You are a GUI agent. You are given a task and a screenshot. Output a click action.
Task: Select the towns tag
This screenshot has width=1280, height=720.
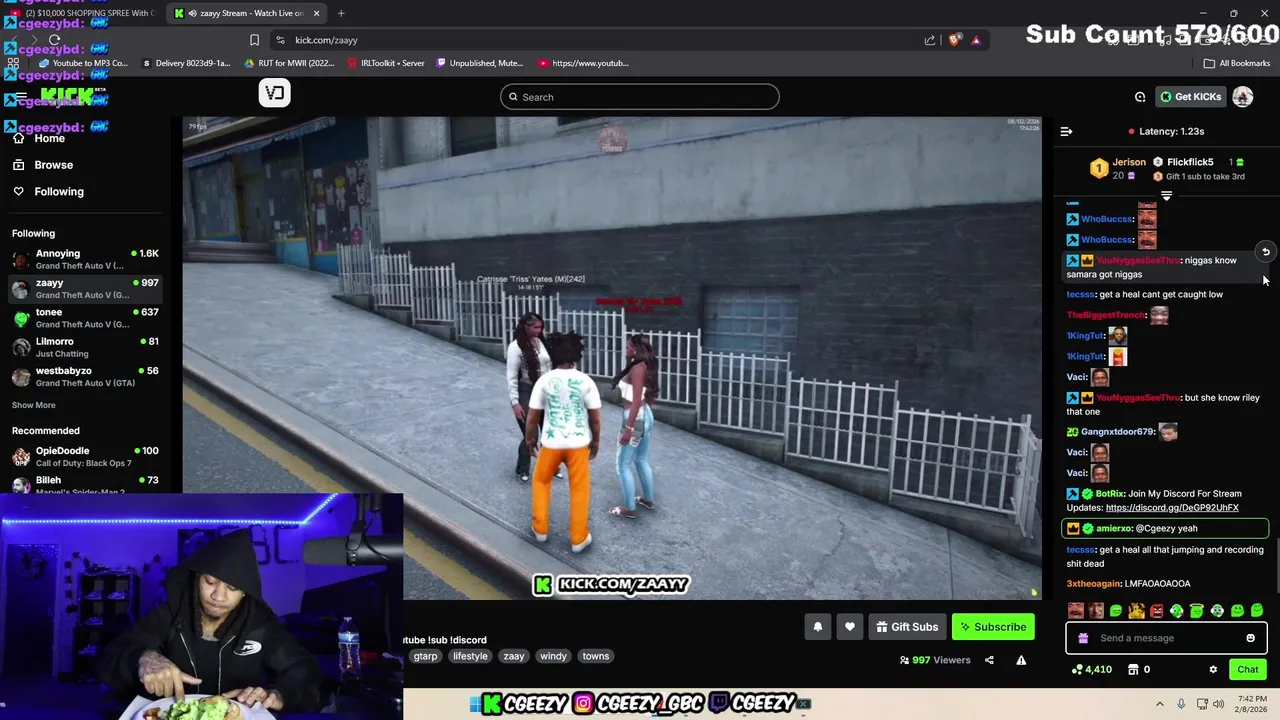(596, 656)
